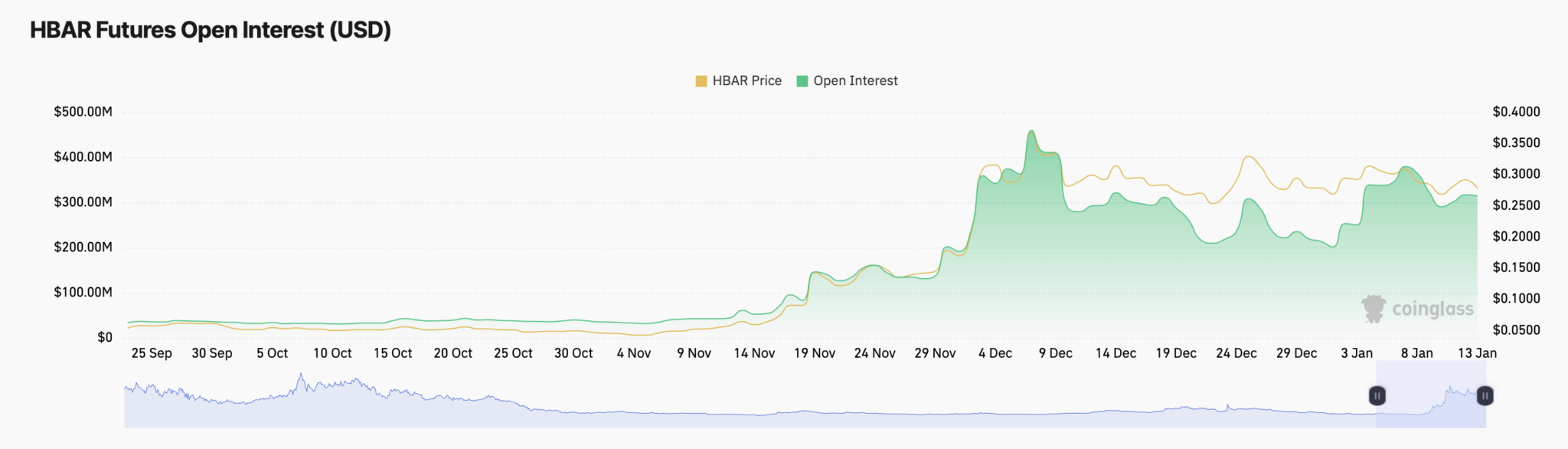Click the 9 Dec date label
Viewport: 1568px width, 449px height.
[1055, 353]
